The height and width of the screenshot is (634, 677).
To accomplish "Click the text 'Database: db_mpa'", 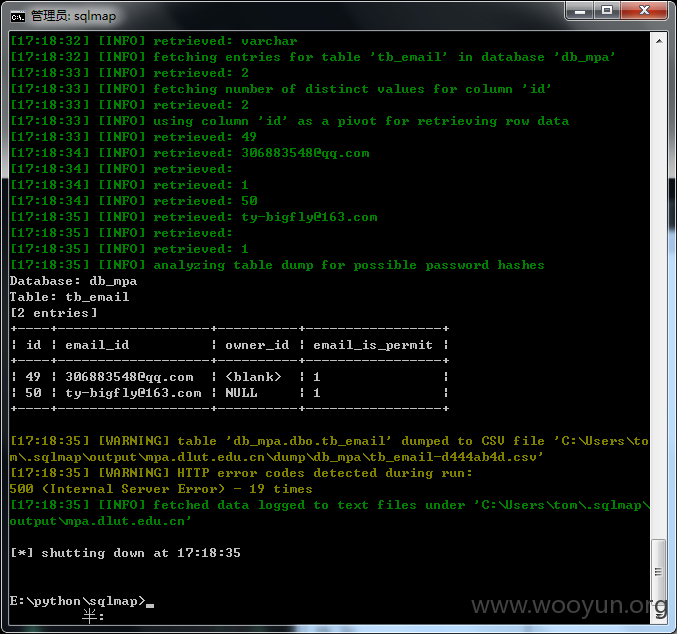I will (73, 281).
